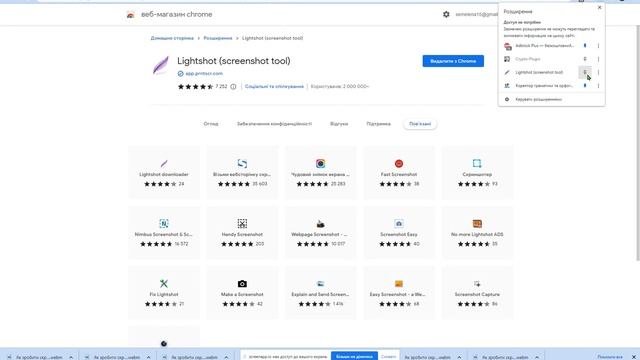Show rating info icon next to 7 252

(233, 87)
